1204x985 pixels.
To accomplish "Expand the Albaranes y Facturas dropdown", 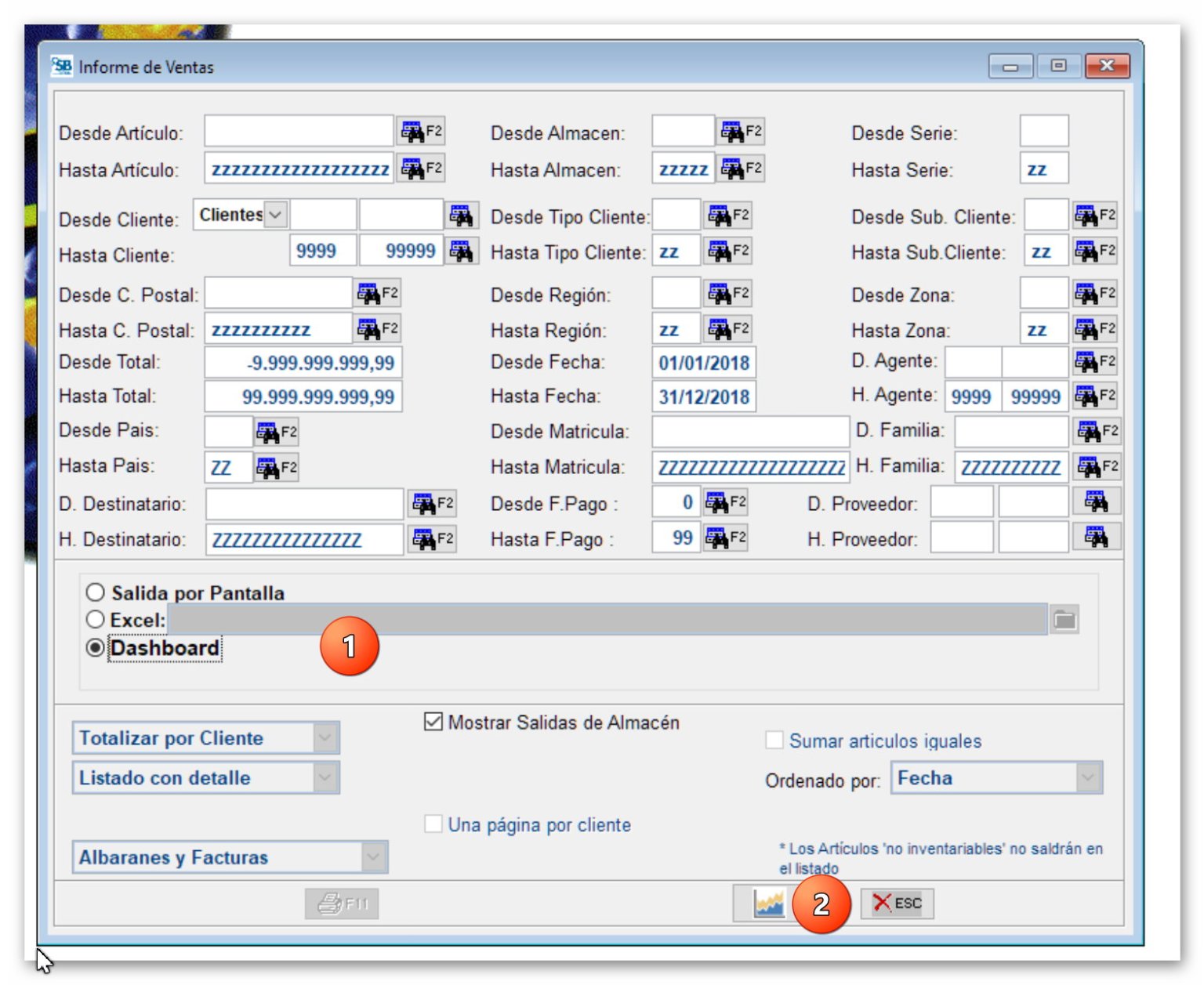I will 374,857.
